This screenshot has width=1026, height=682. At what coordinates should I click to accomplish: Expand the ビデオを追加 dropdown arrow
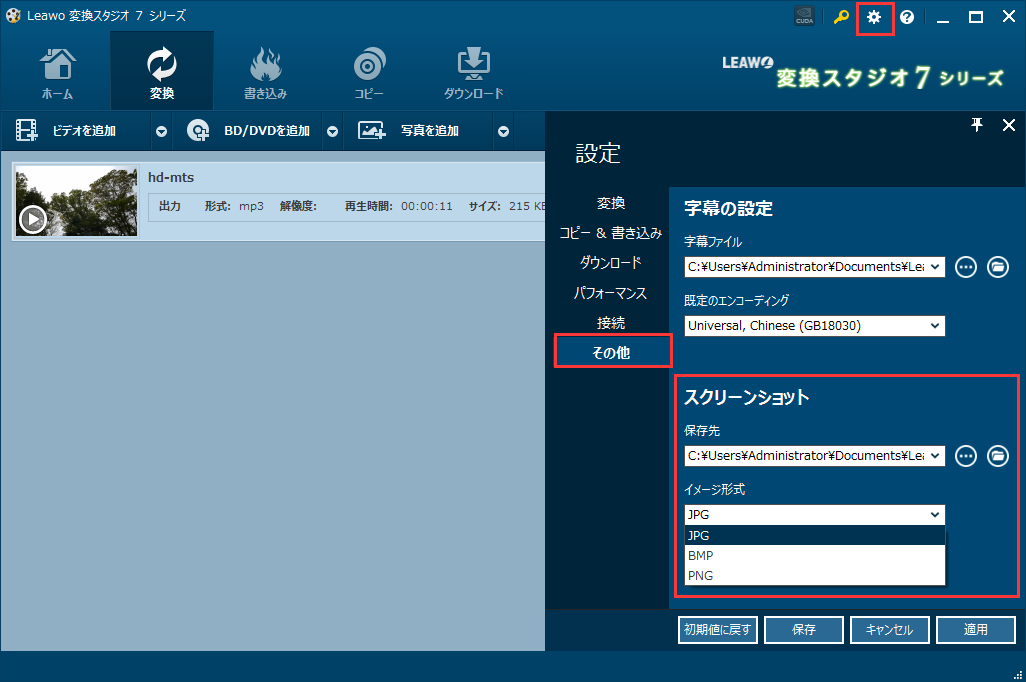pyautogui.click(x=161, y=131)
